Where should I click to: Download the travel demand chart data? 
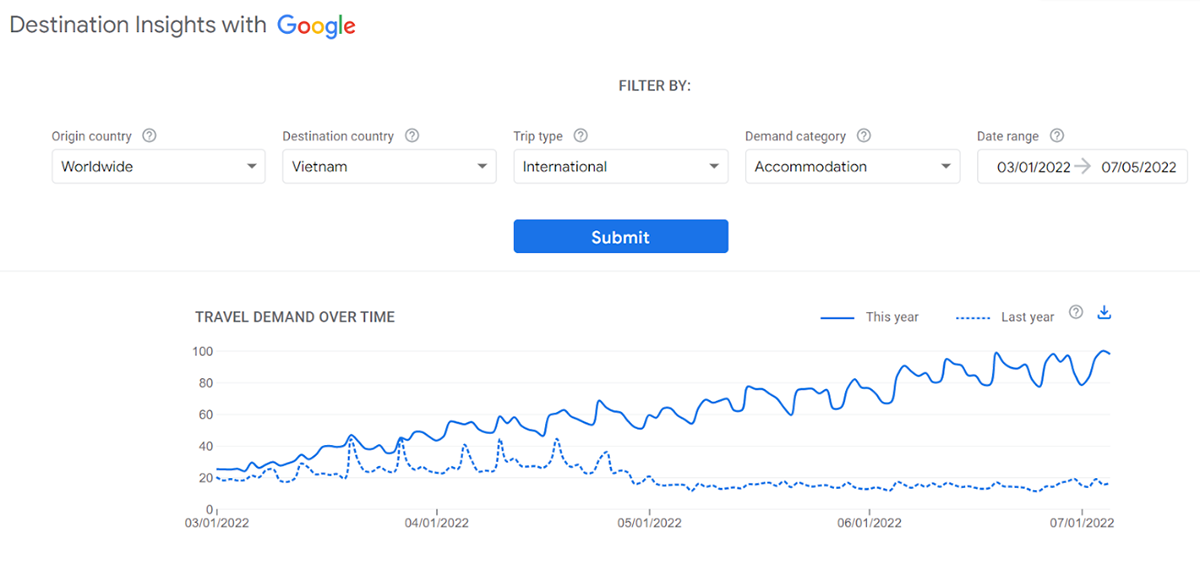pos(1104,312)
